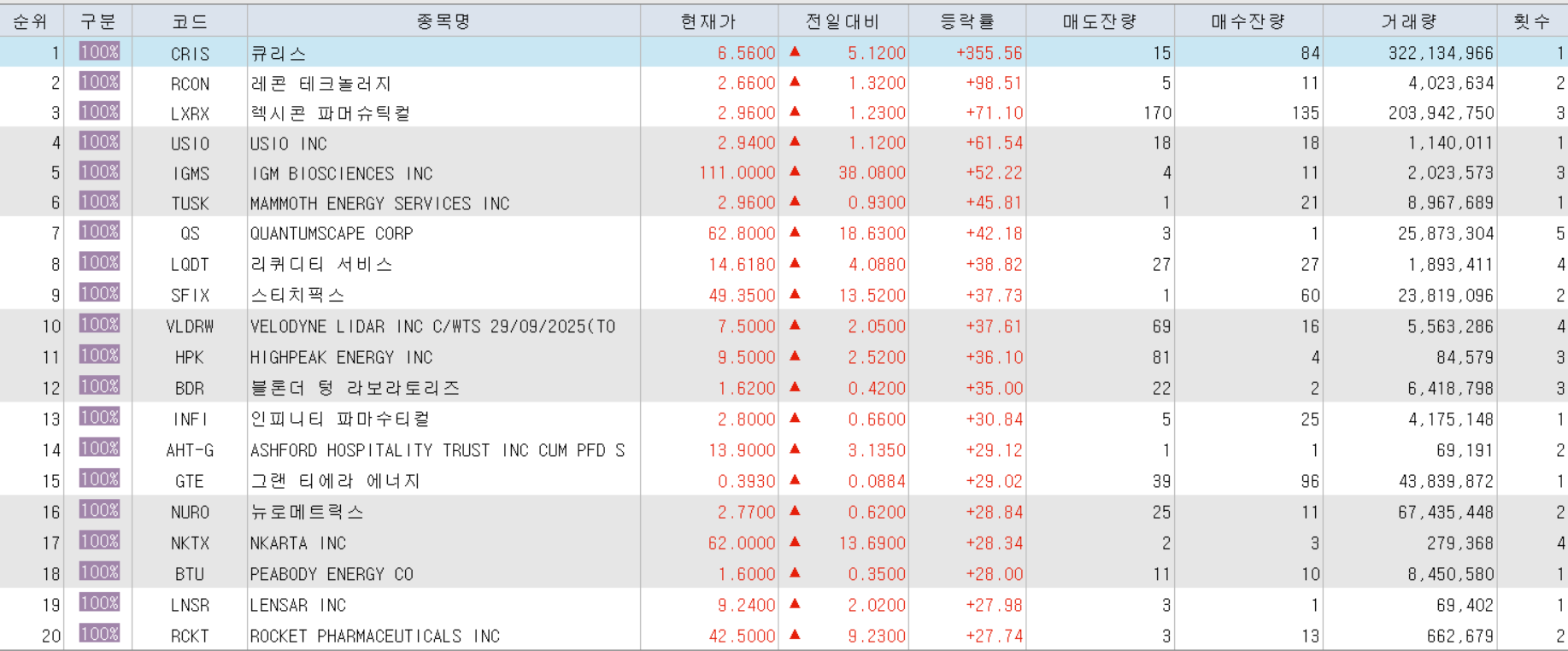Select VELODYNE LIDAR INC warrants name
Image resolution: width=1568 pixels, height=651 pixels.
(433, 326)
